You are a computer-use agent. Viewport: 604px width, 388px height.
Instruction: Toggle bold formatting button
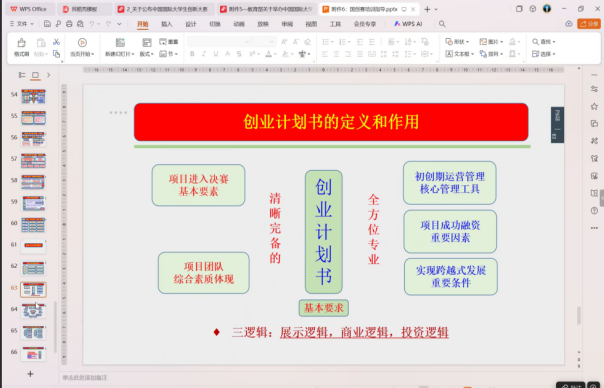point(192,54)
